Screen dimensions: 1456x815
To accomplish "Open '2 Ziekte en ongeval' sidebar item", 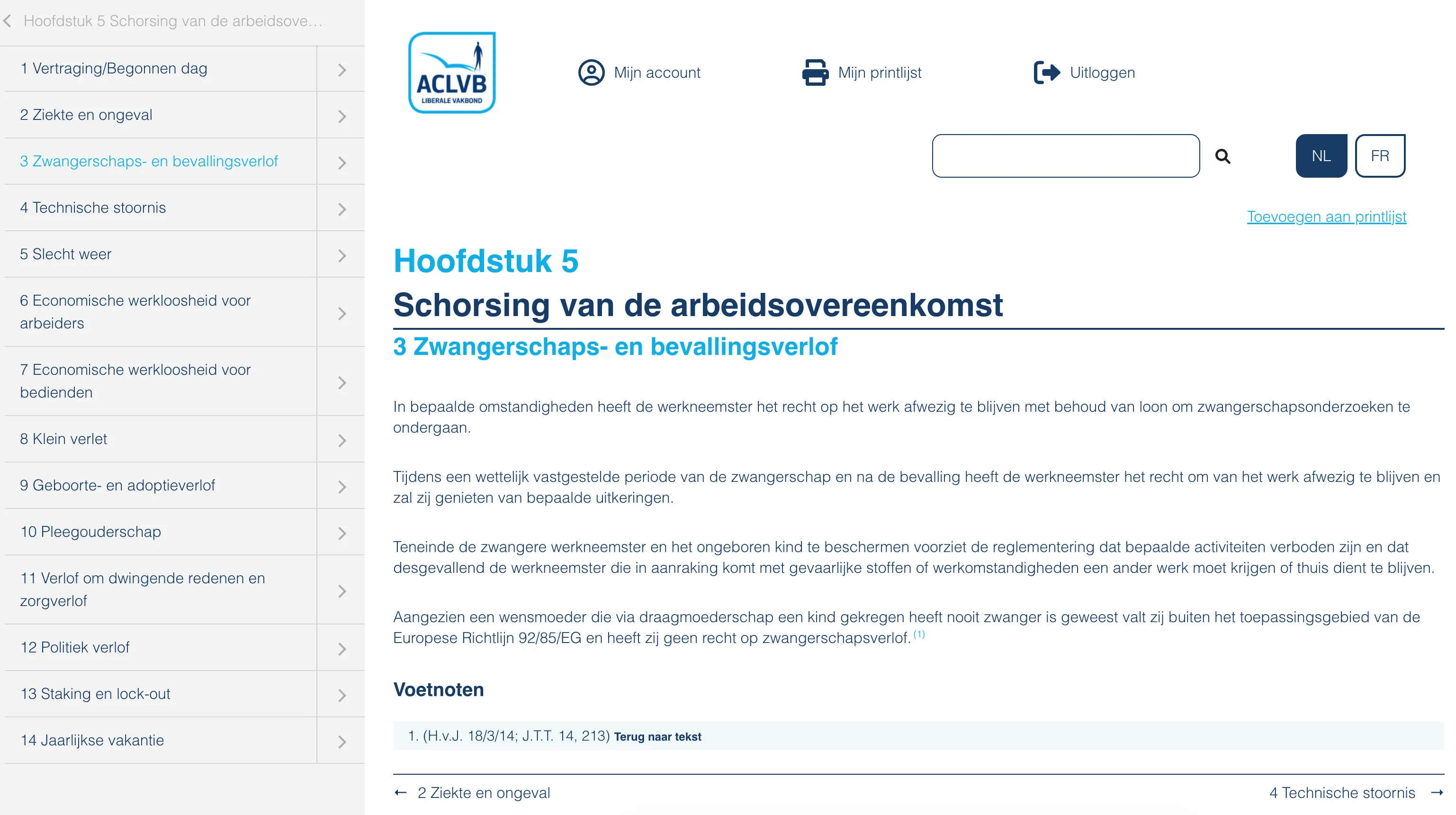I will pos(161,115).
